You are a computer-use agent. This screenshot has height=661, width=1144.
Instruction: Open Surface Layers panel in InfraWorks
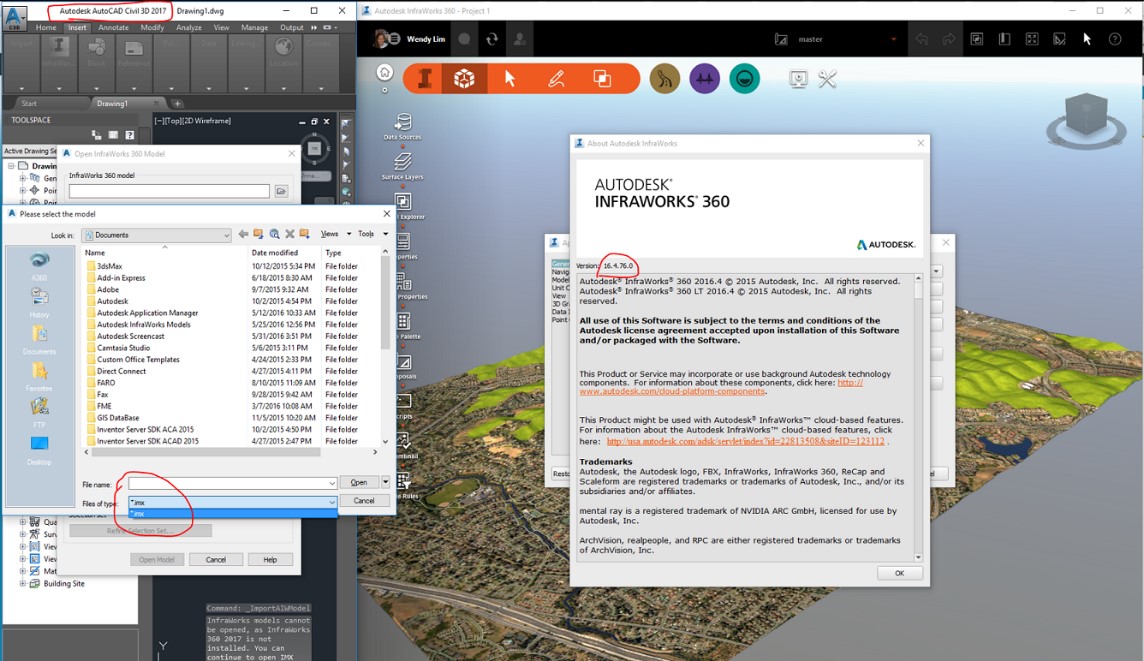point(403,166)
